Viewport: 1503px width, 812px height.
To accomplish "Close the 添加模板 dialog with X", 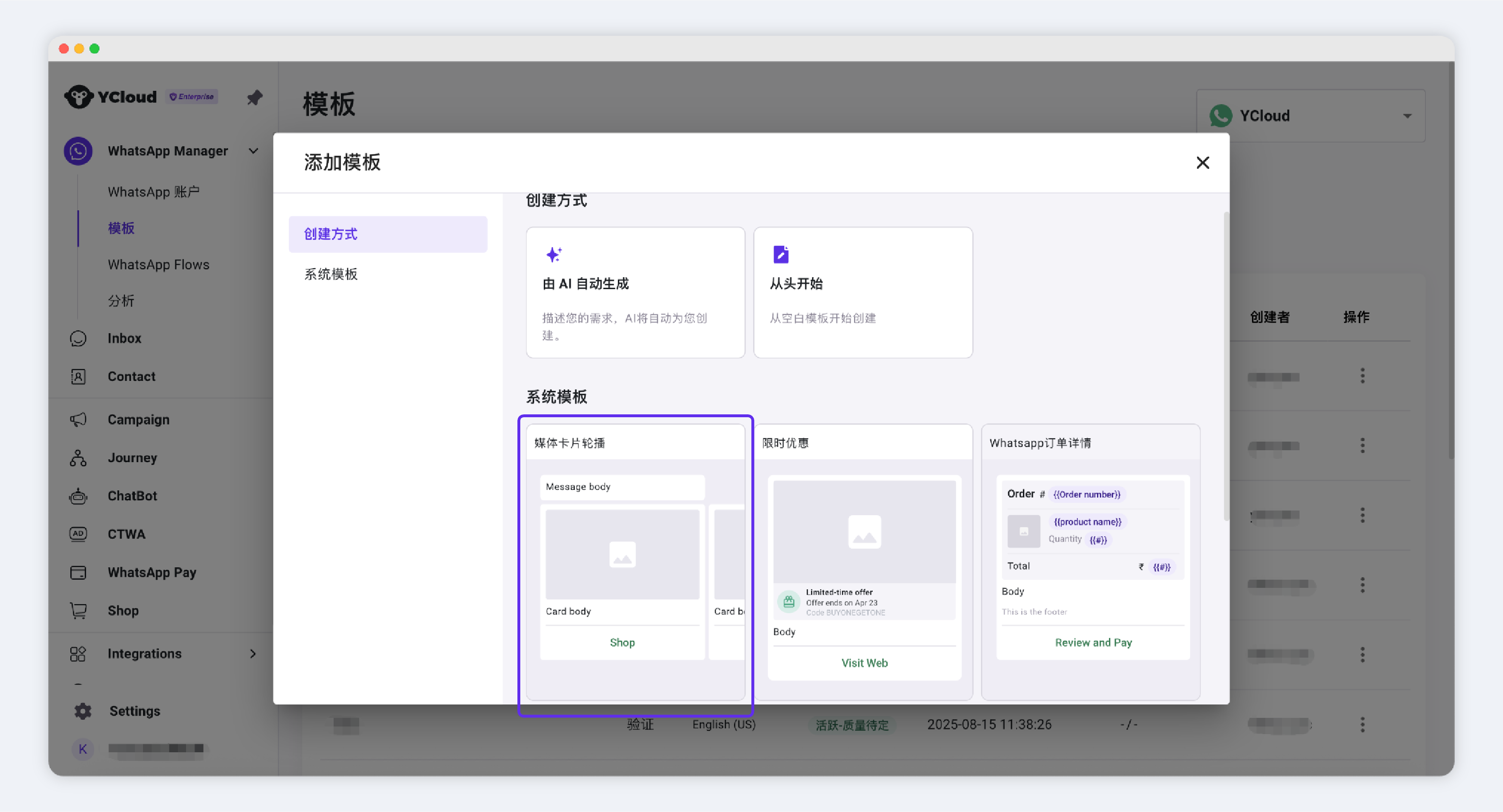I will (1203, 163).
